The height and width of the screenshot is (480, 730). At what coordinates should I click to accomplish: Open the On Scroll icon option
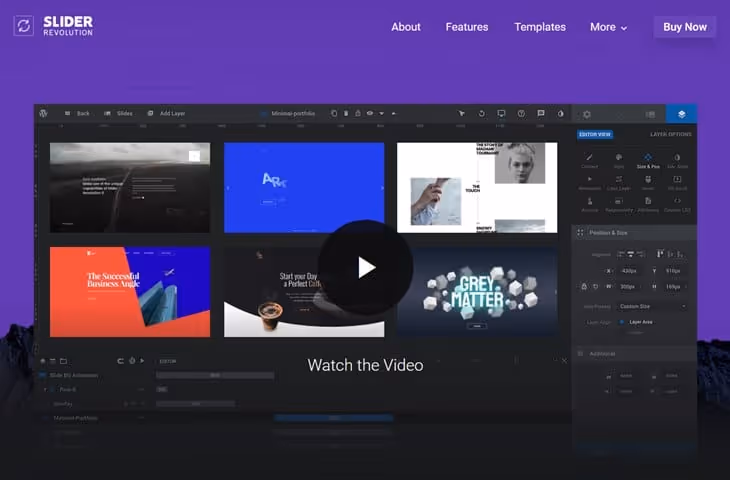tap(677, 183)
